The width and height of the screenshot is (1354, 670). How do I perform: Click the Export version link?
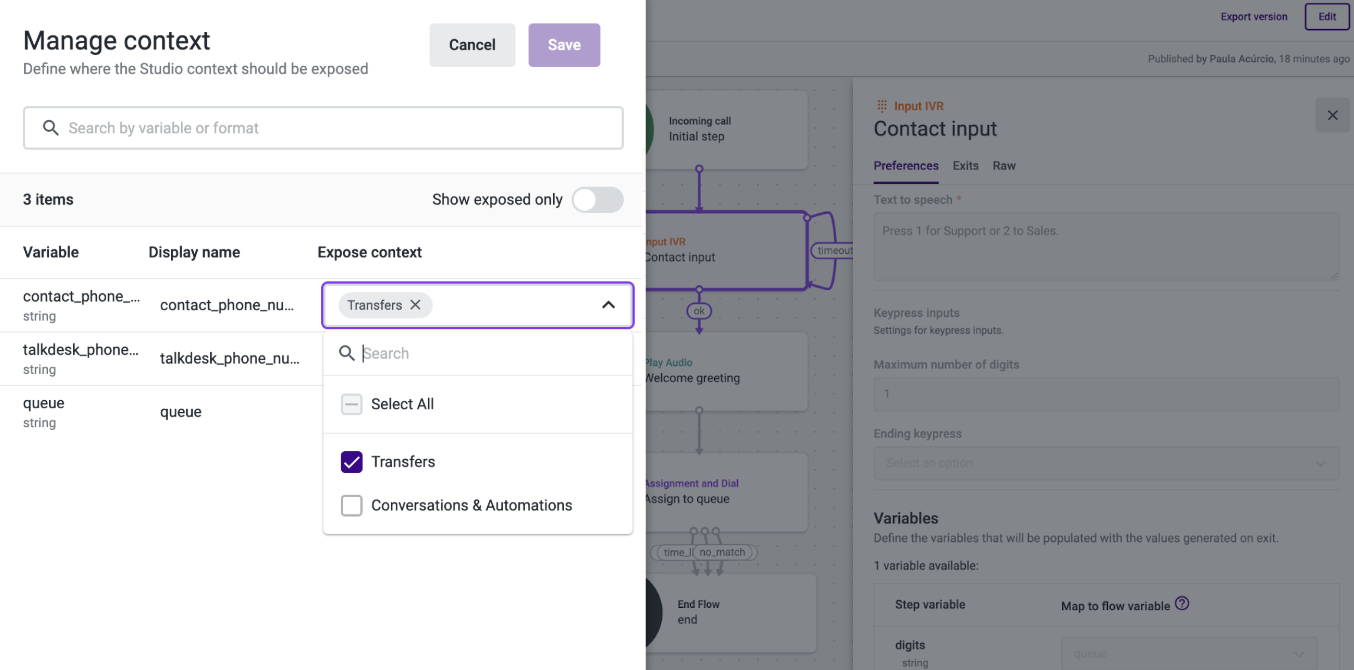pos(1253,17)
